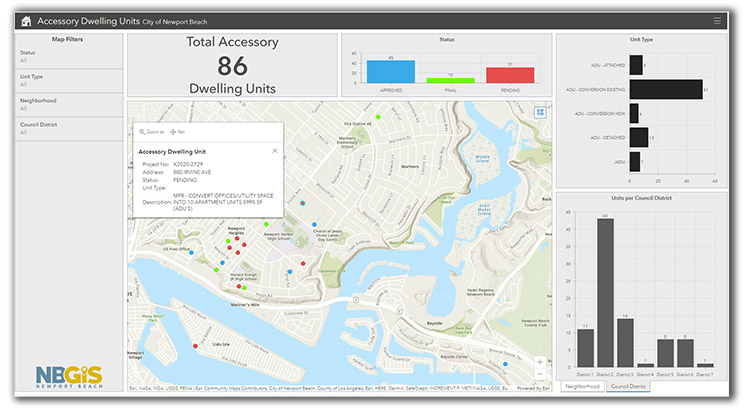Zoom in on the map

[x=541, y=361]
